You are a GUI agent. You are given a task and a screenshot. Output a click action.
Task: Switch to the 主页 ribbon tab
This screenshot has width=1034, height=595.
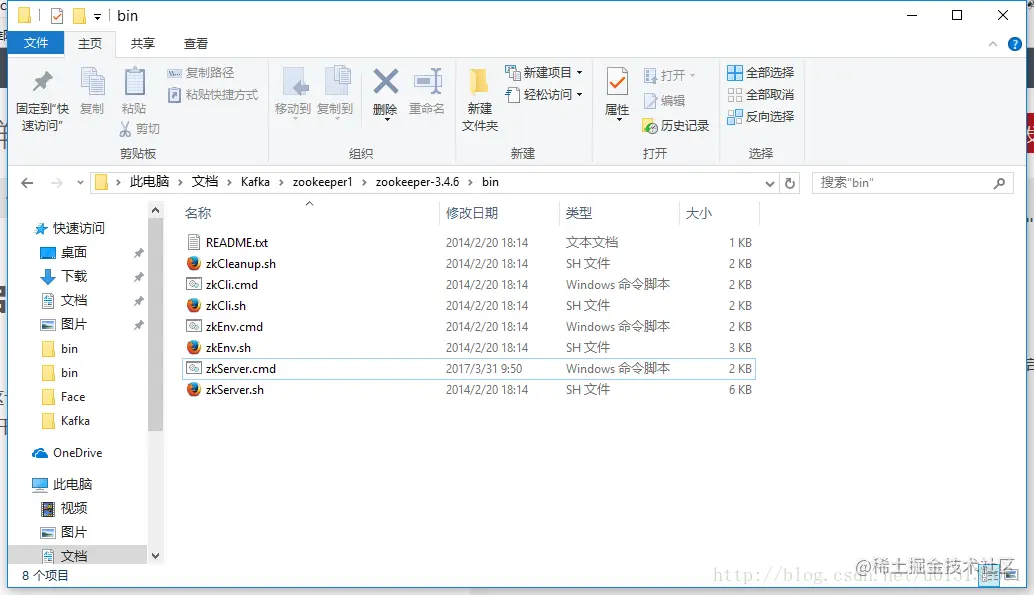90,44
